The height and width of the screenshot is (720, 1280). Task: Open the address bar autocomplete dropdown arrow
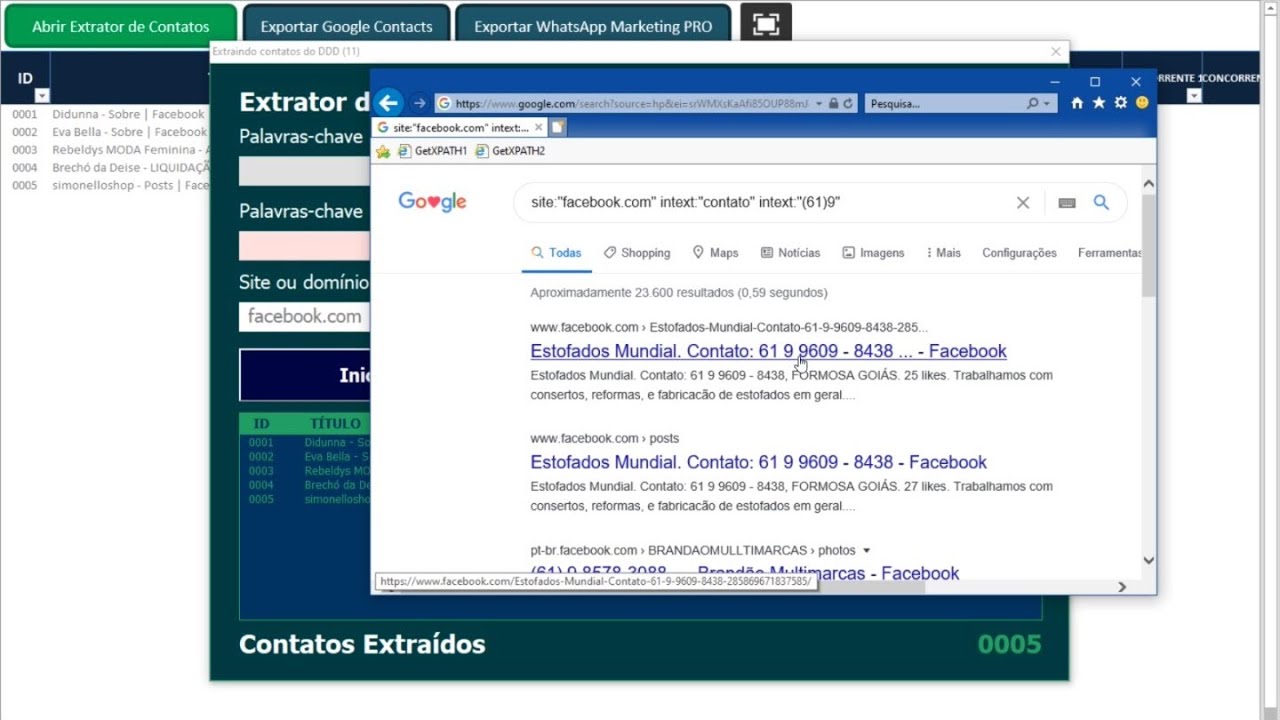819,103
